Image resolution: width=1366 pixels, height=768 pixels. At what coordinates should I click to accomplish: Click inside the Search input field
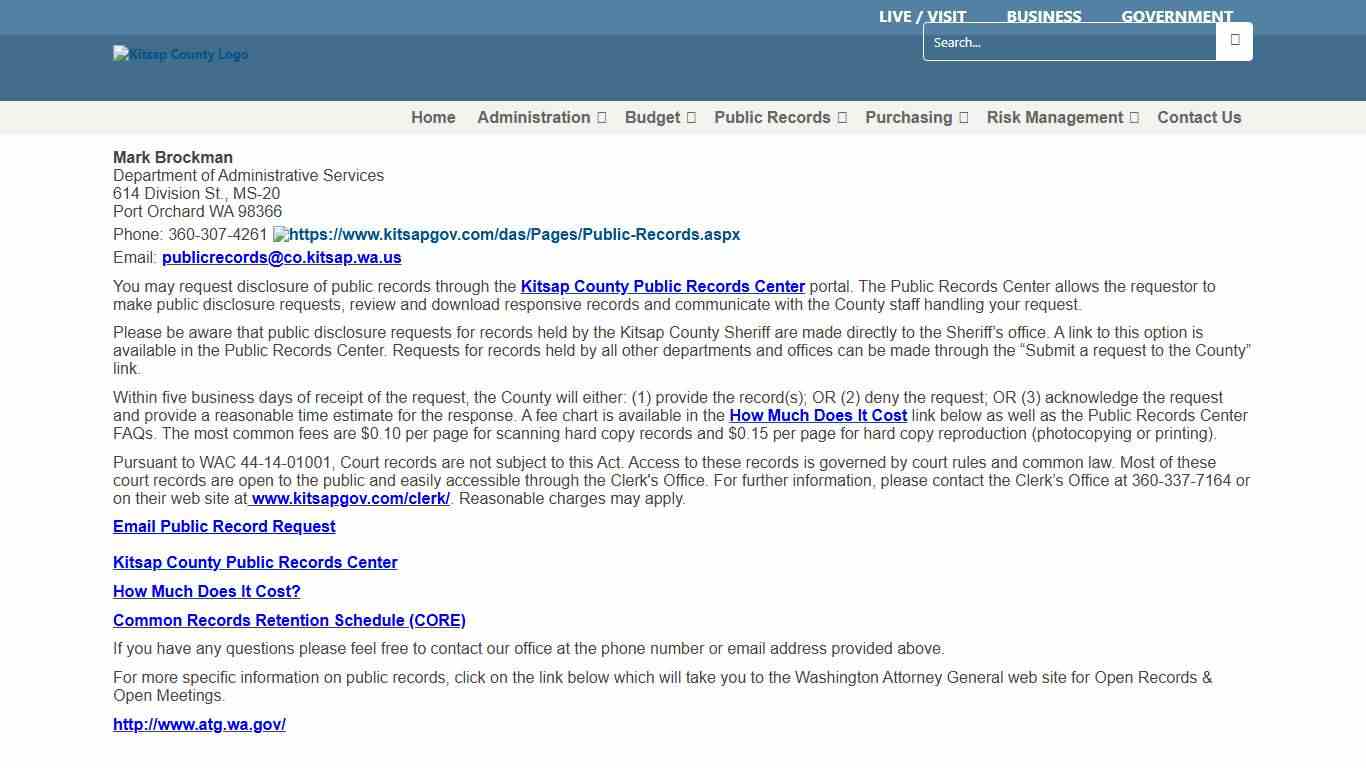click(1070, 42)
